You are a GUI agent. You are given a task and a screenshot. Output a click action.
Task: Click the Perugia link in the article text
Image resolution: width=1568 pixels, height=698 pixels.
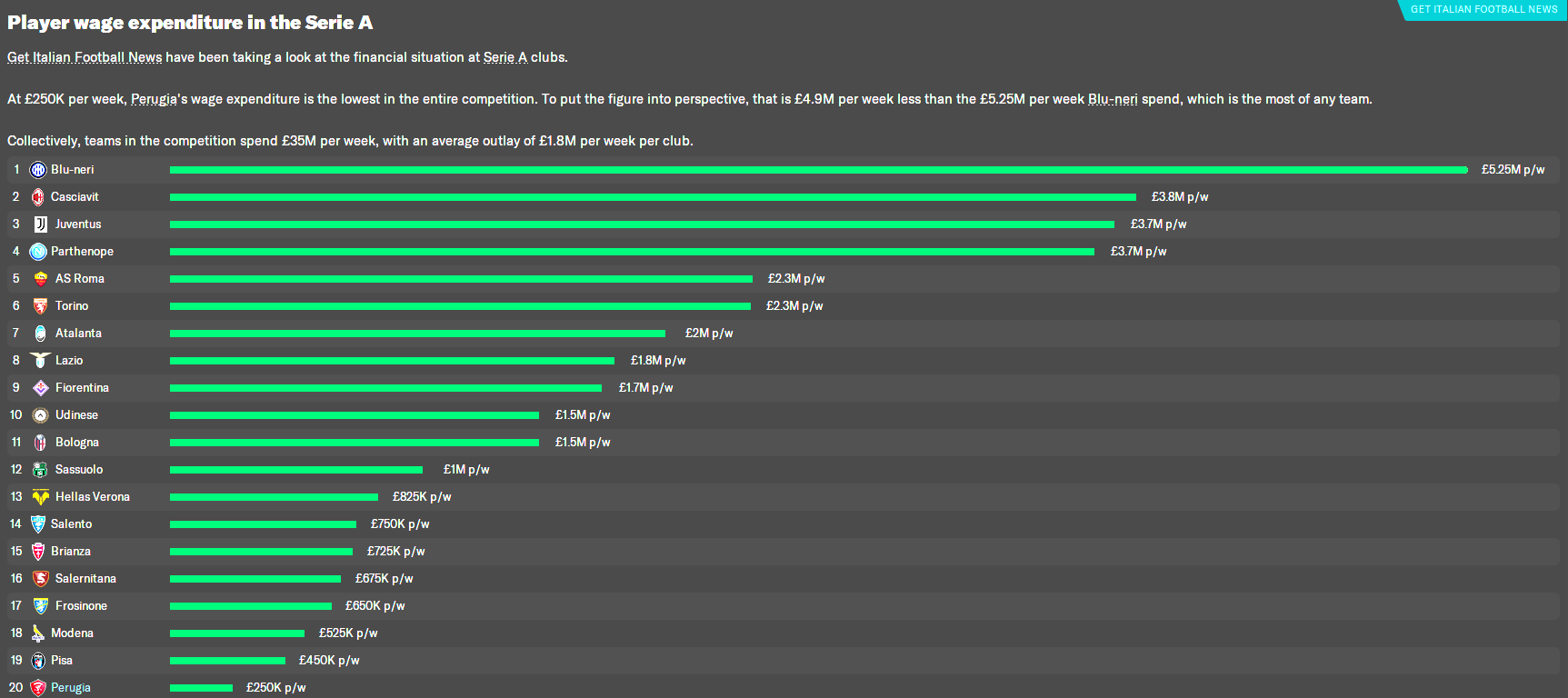point(154,99)
